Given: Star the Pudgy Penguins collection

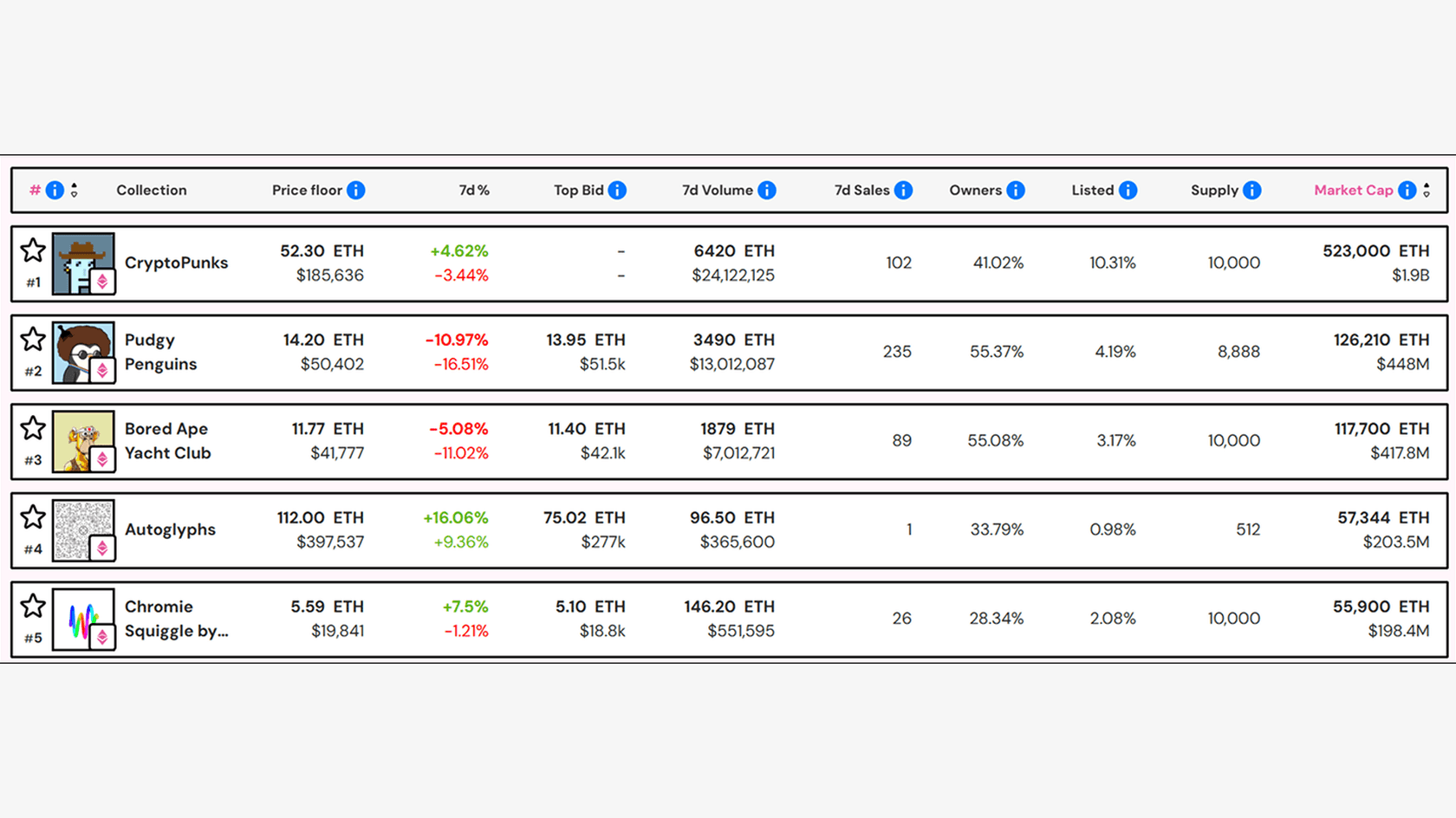Looking at the screenshot, I should coord(33,339).
